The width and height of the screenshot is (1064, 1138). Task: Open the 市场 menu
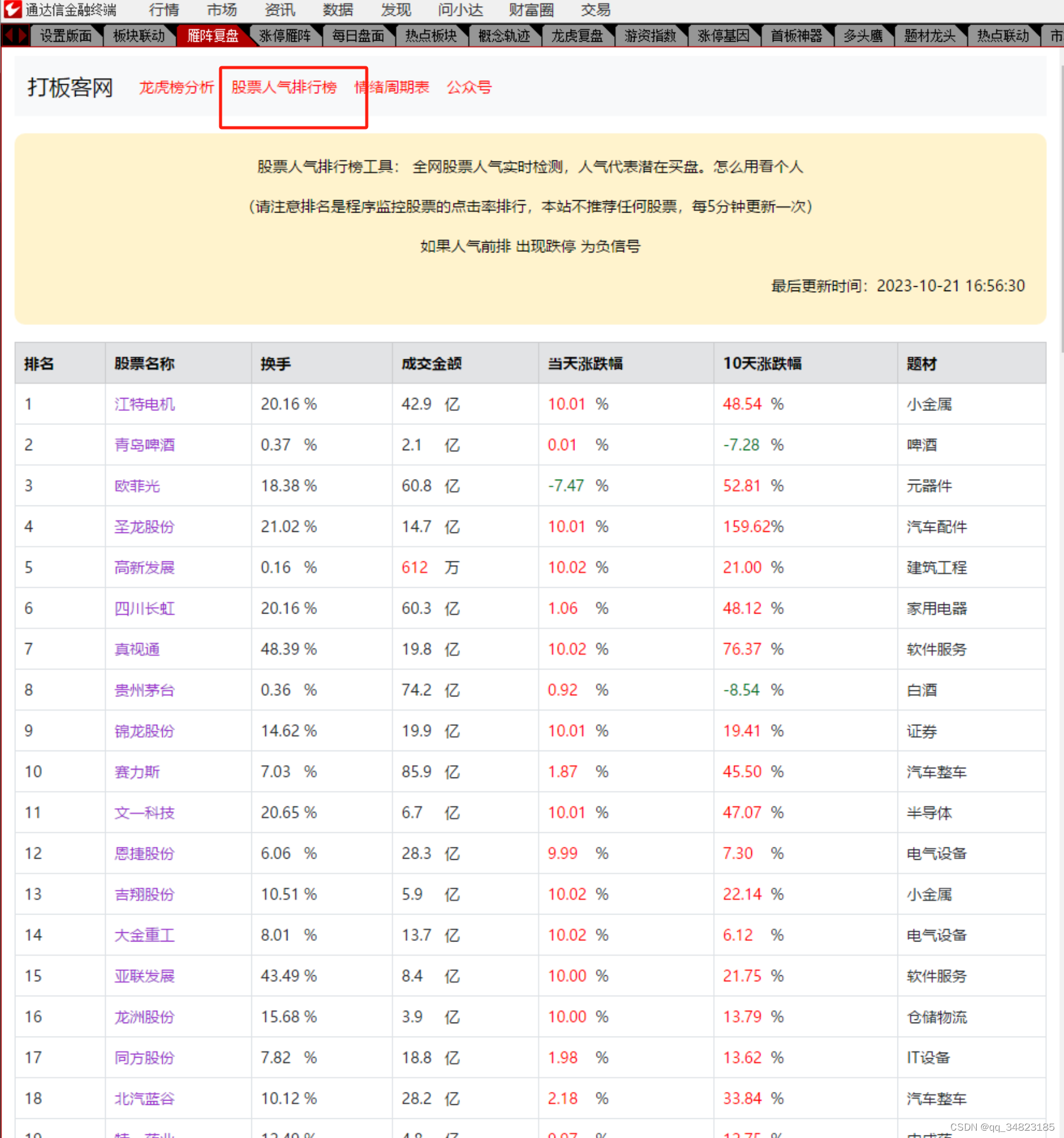click(222, 10)
